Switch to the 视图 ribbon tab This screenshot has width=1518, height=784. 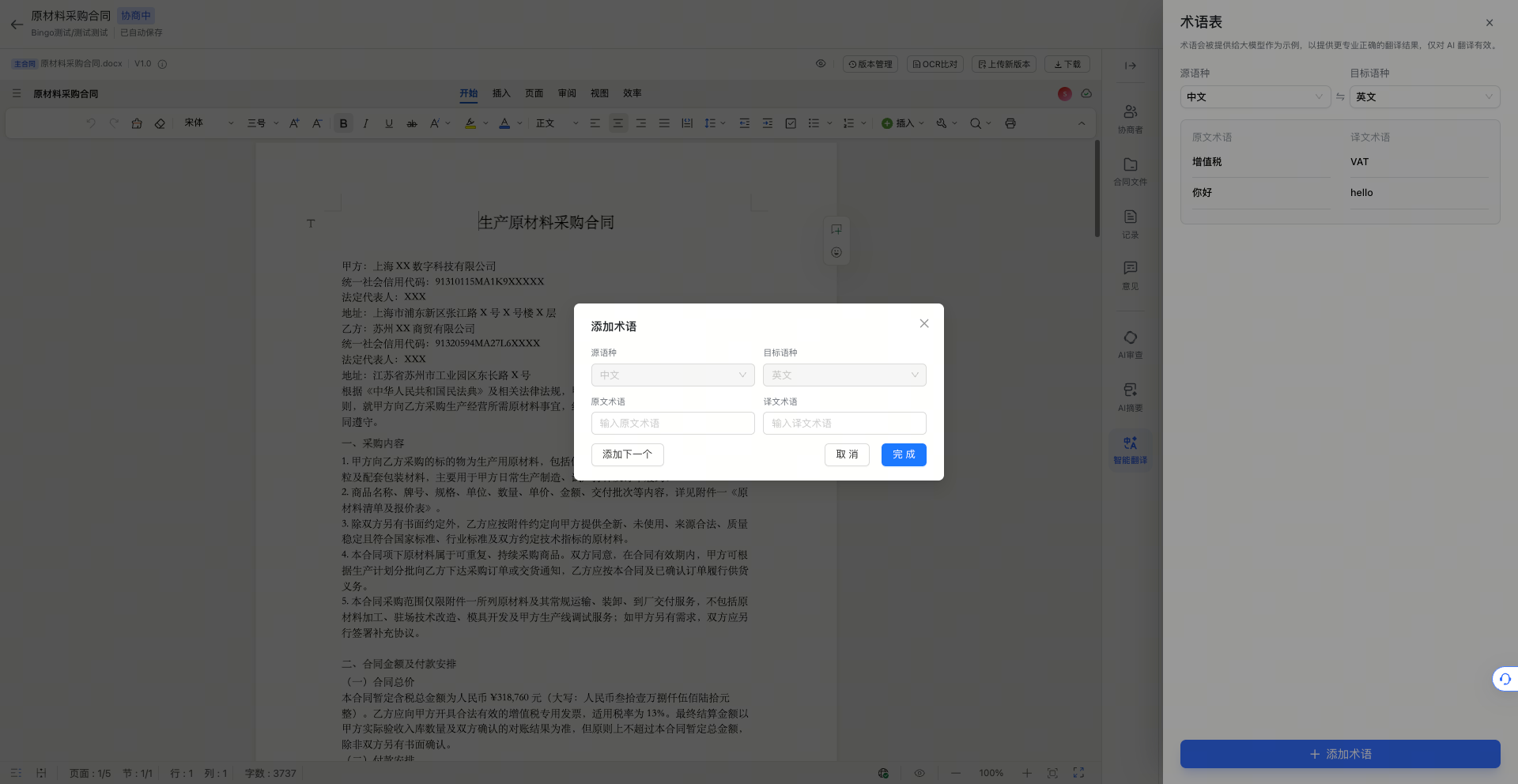(600, 93)
